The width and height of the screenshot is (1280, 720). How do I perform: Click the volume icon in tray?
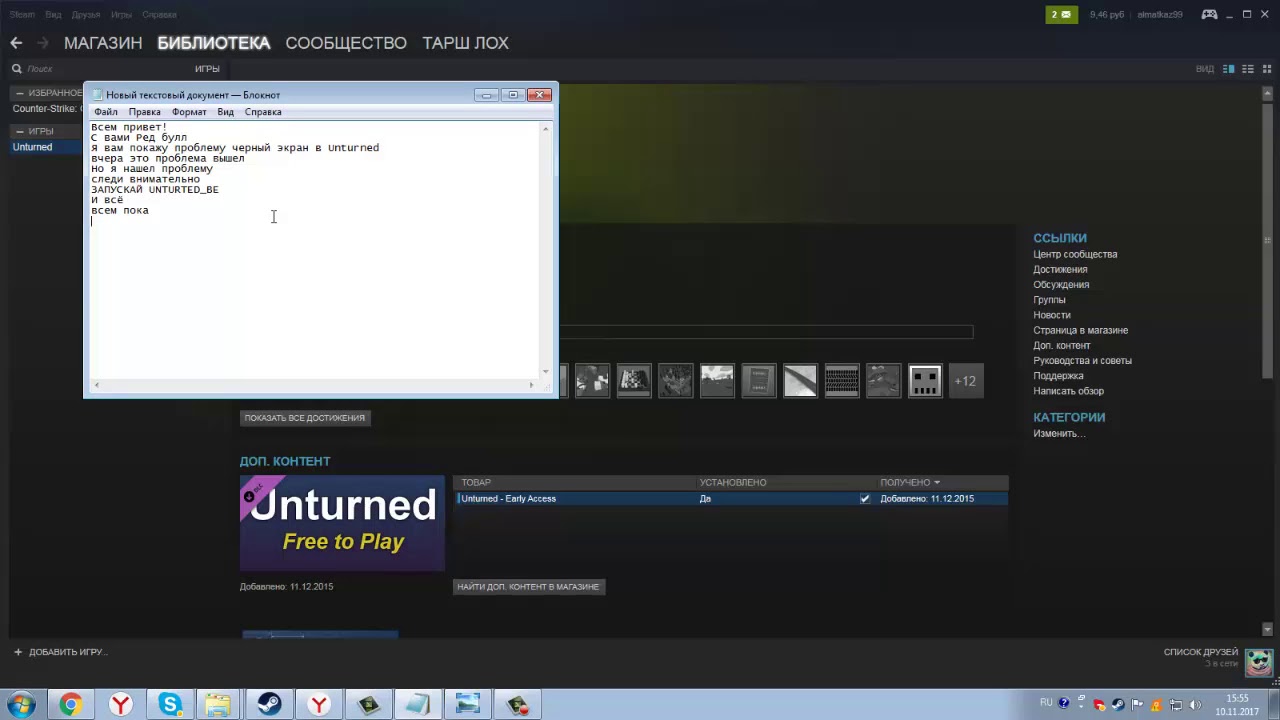(1195, 704)
